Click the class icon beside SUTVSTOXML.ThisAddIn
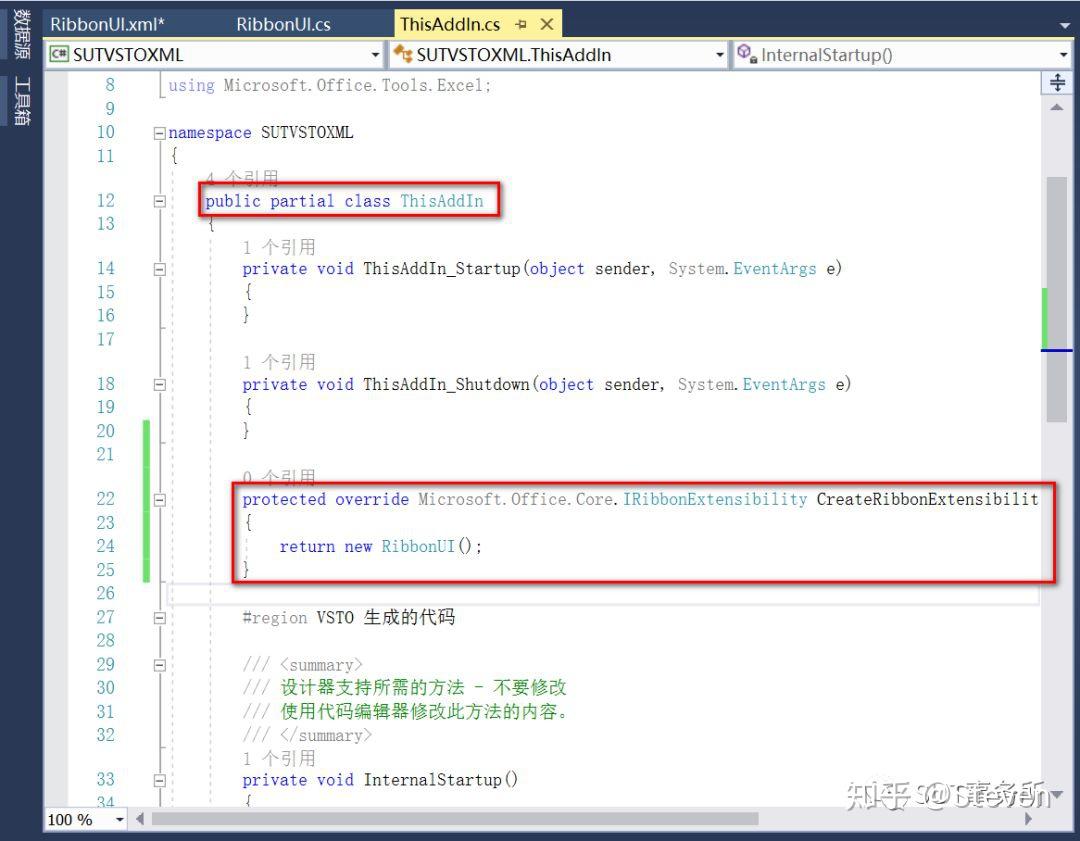This screenshot has height=841, width=1080. click(x=403, y=54)
